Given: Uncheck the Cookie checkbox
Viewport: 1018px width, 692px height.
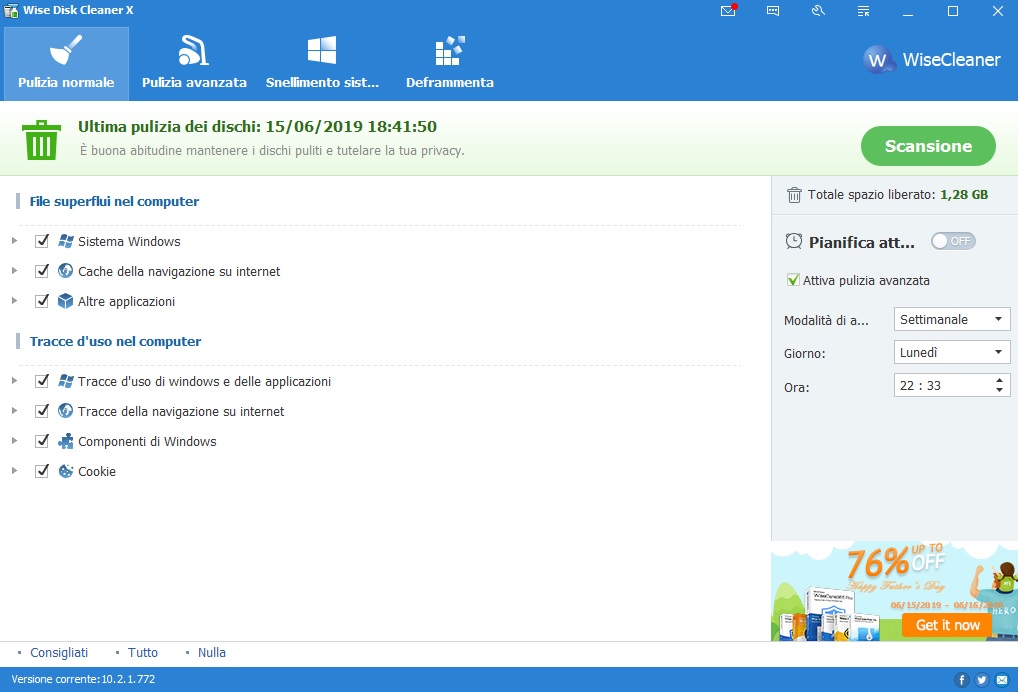Looking at the screenshot, I should pyautogui.click(x=42, y=471).
